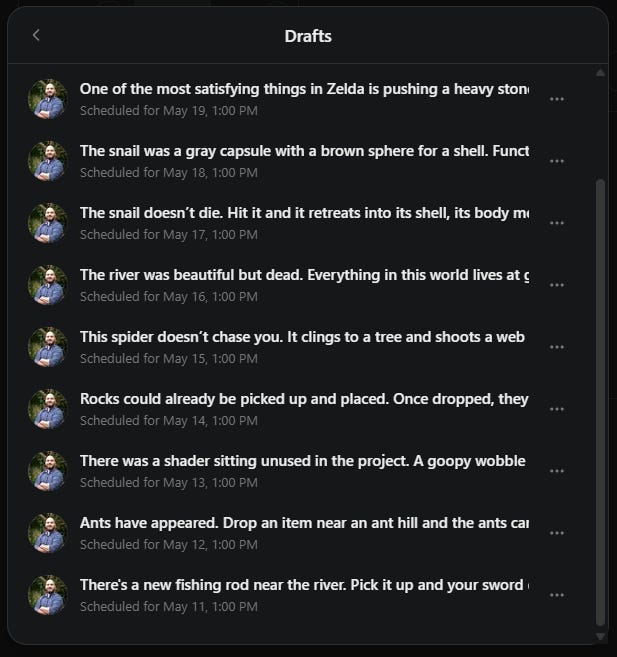The height and width of the screenshot is (657, 617).
Task: Click the scroll down arrow
Action: (x=600, y=636)
